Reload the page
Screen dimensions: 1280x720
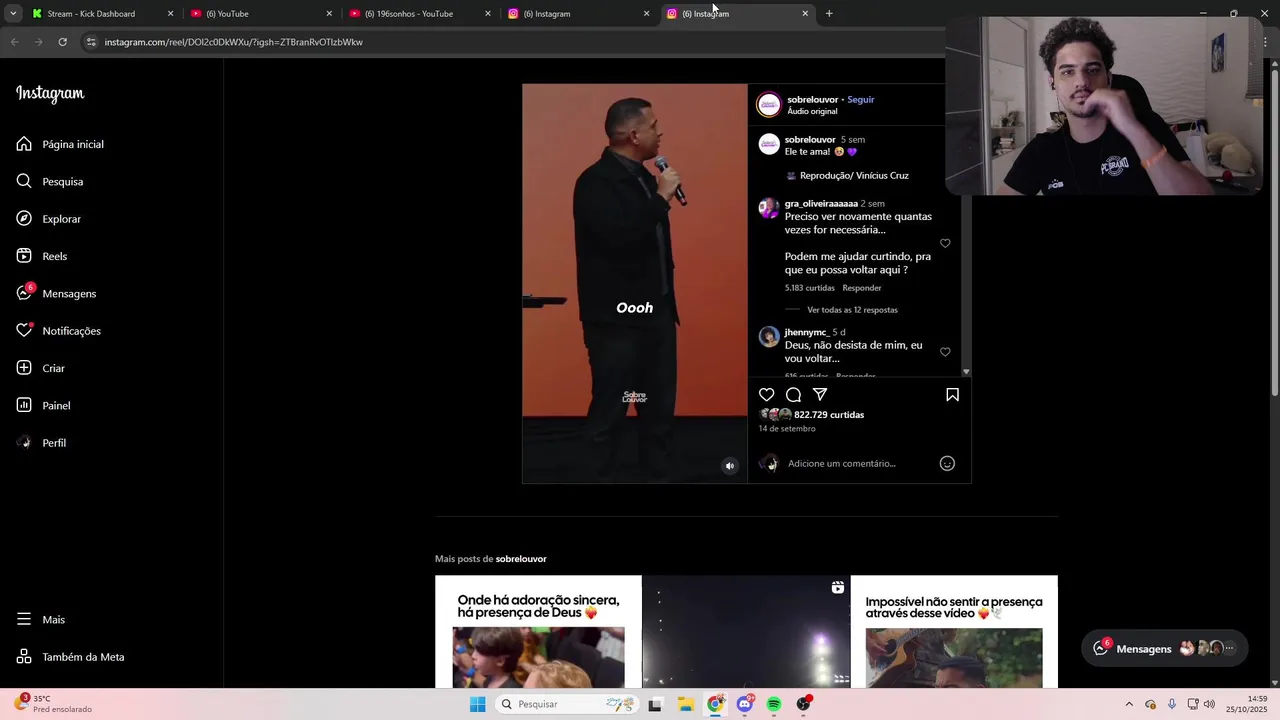click(x=62, y=42)
